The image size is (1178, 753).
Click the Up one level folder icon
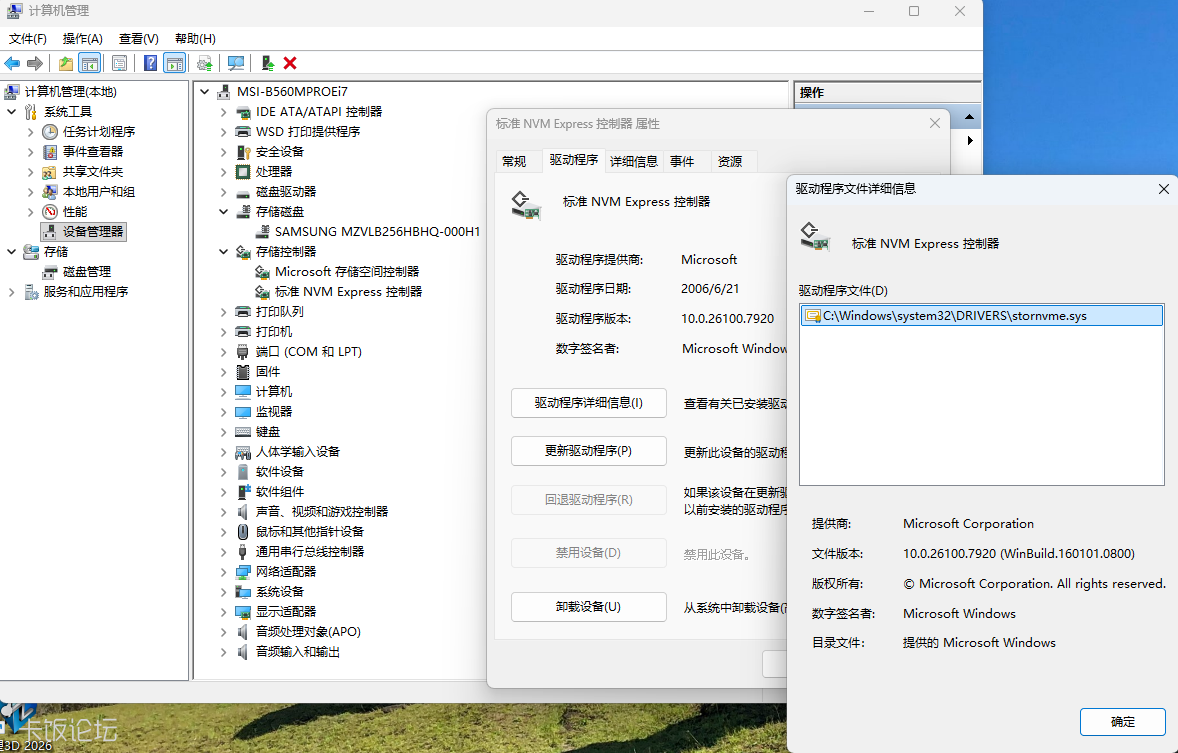66,63
